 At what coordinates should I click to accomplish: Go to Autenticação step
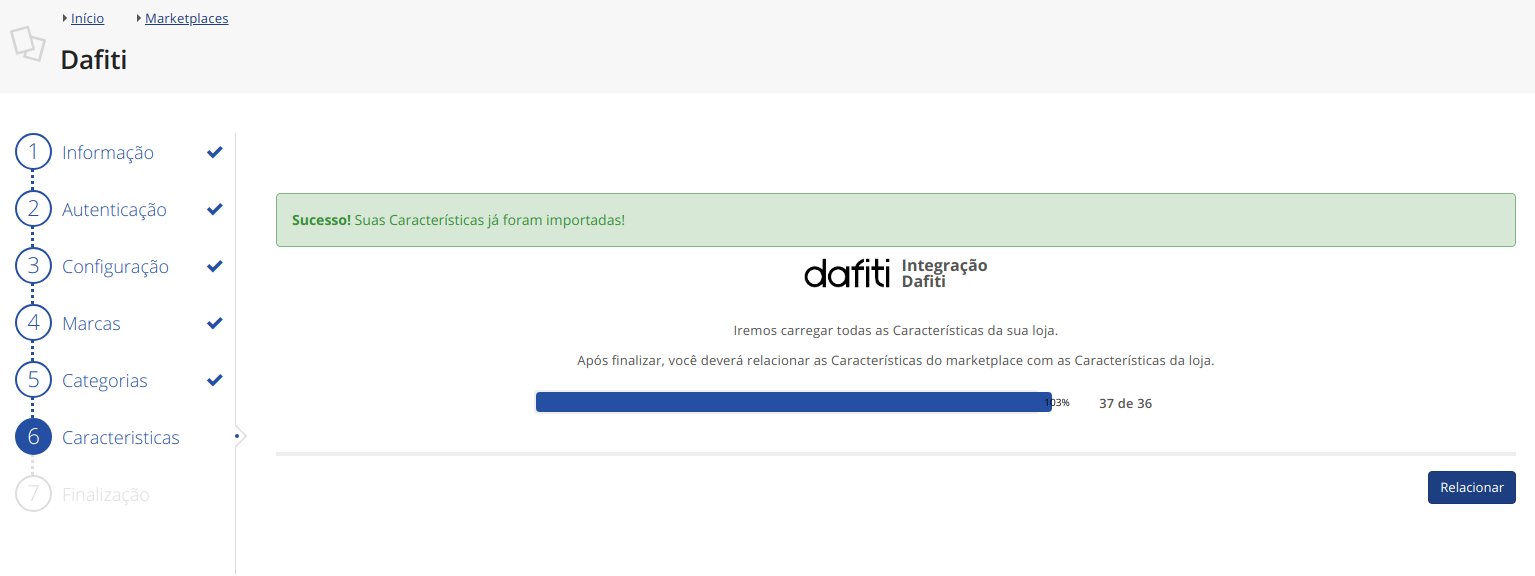click(114, 210)
